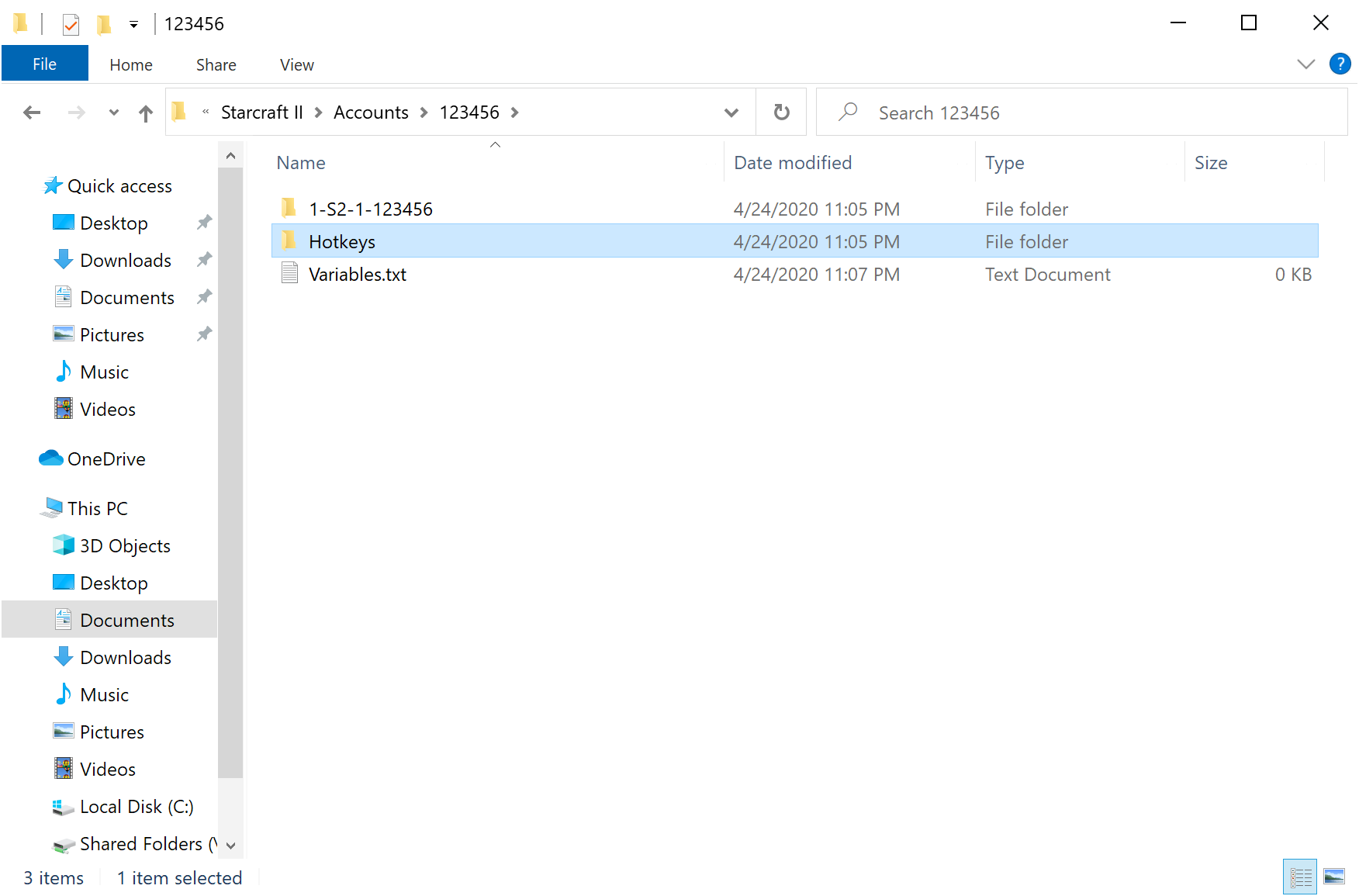Enable details view layout
Image resolution: width=1359 pixels, height=896 pixels.
click(x=1300, y=876)
